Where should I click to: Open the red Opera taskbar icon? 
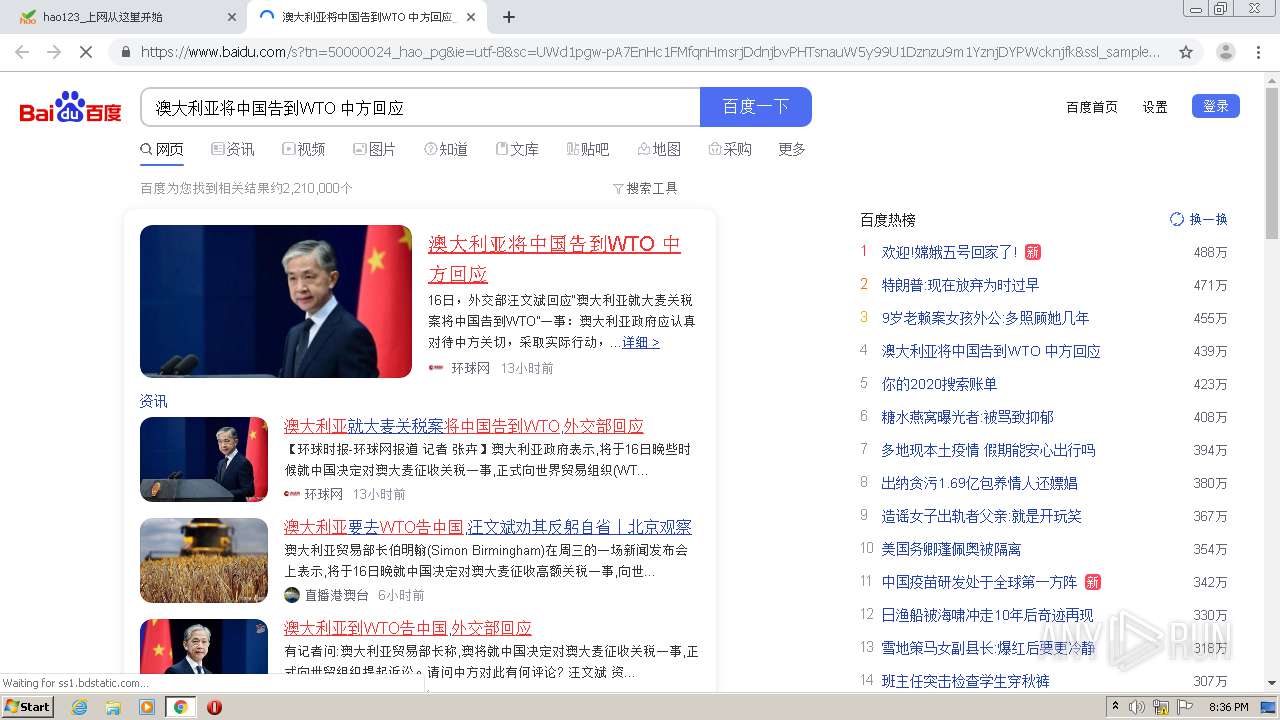(x=214, y=707)
